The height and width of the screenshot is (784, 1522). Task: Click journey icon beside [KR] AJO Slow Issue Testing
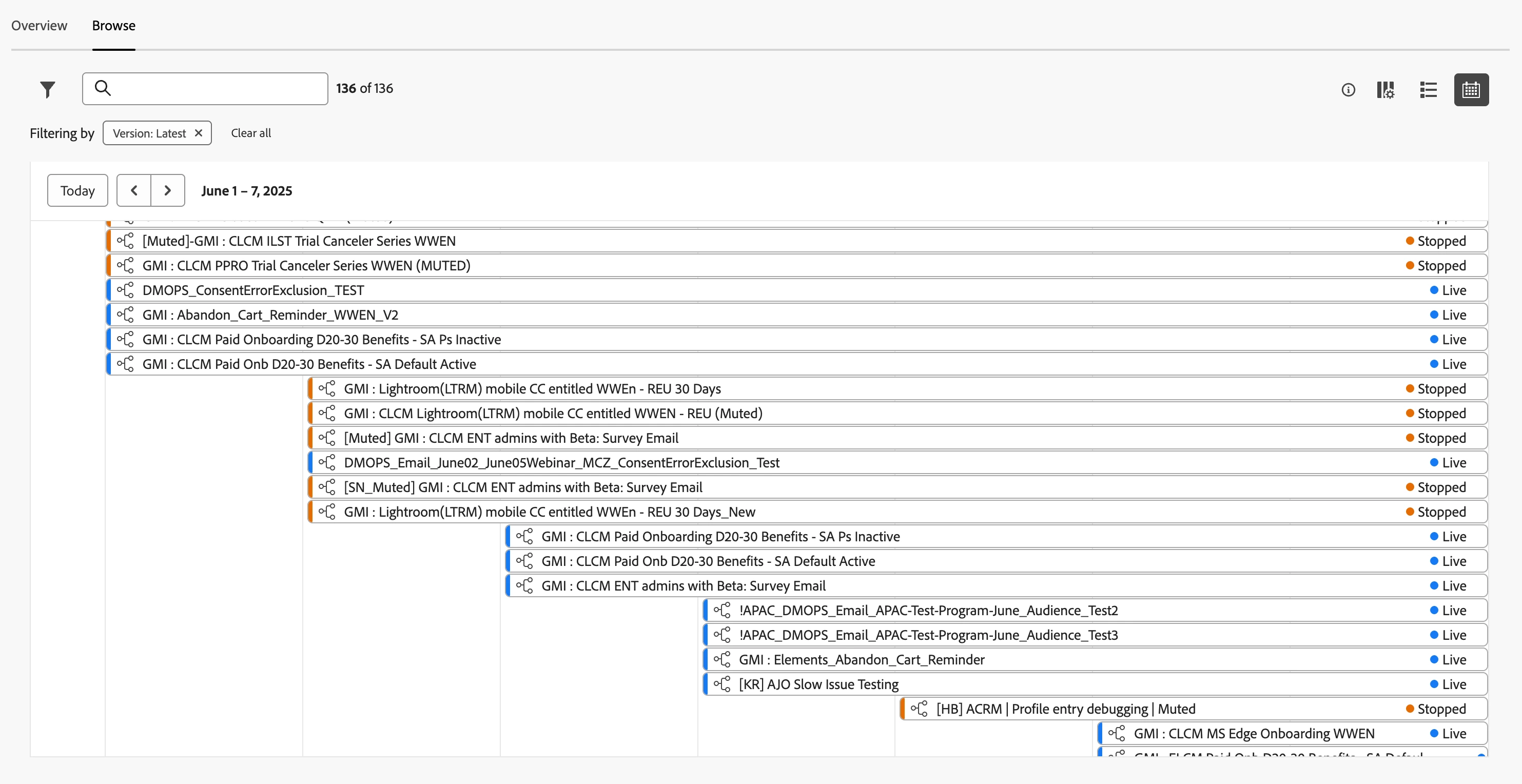coord(722,684)
